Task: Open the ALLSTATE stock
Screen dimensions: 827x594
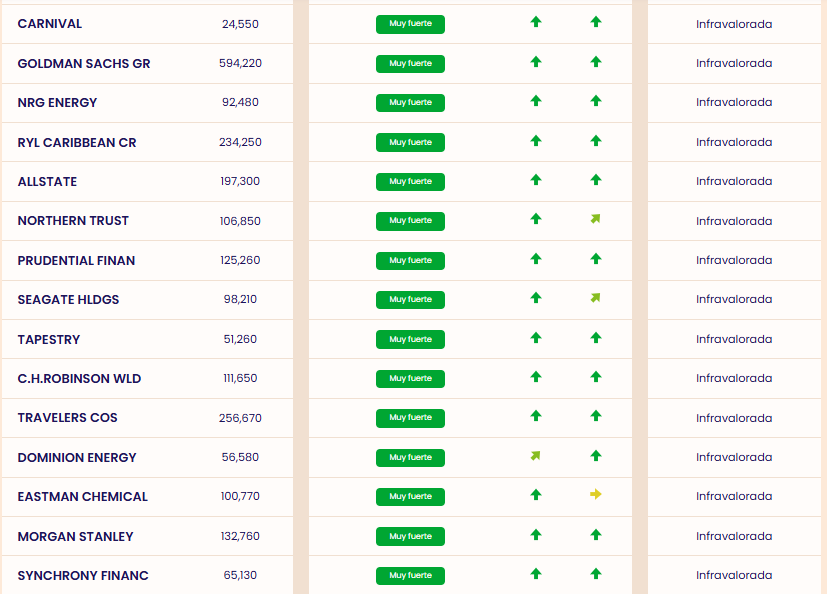Action: coord(47,182)
